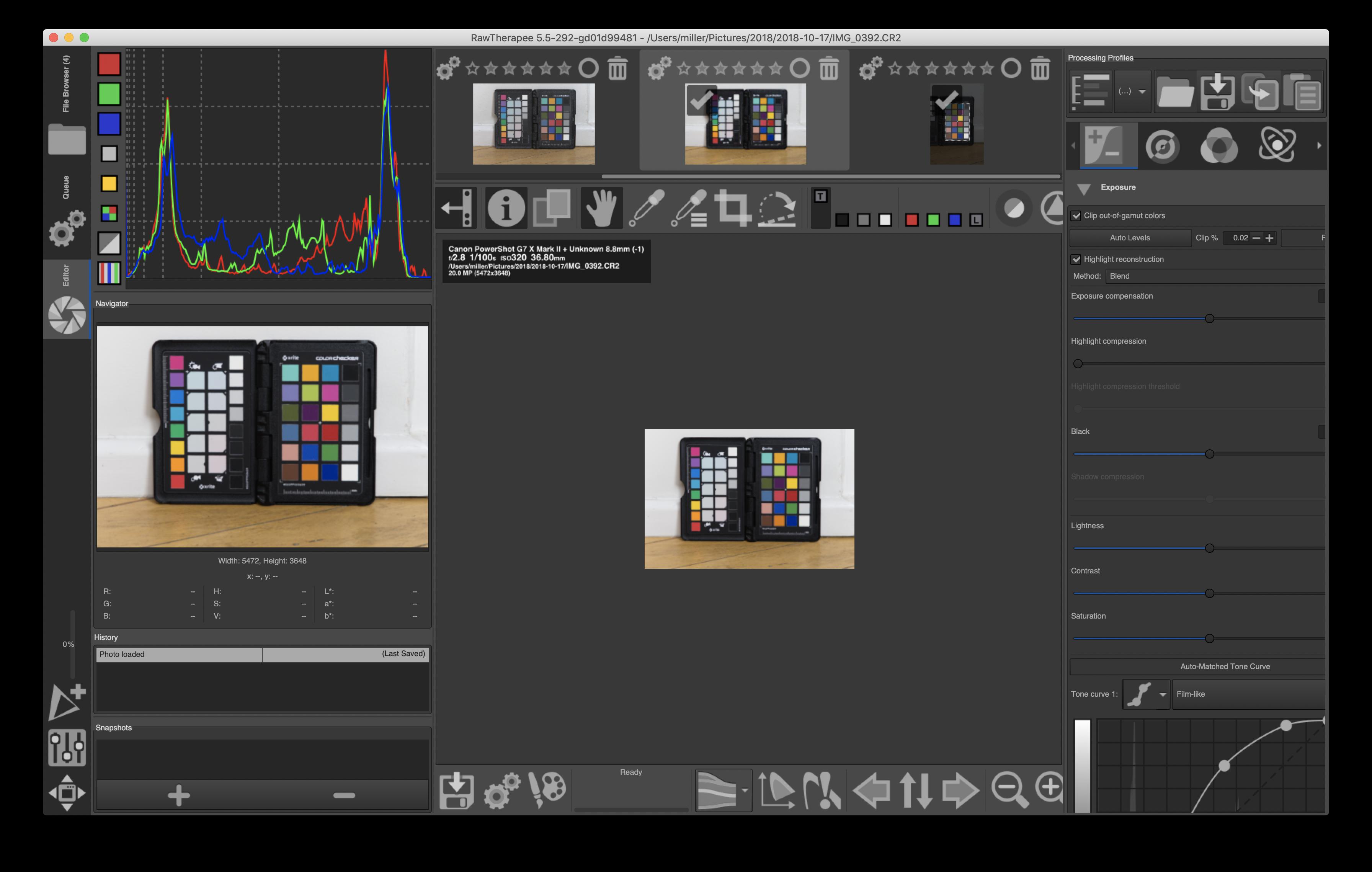Viewport: 1372px width, 872px height.
Task: Select the Crop tool in toolbar
Action: pyautogui.click(x=733, y=208)
